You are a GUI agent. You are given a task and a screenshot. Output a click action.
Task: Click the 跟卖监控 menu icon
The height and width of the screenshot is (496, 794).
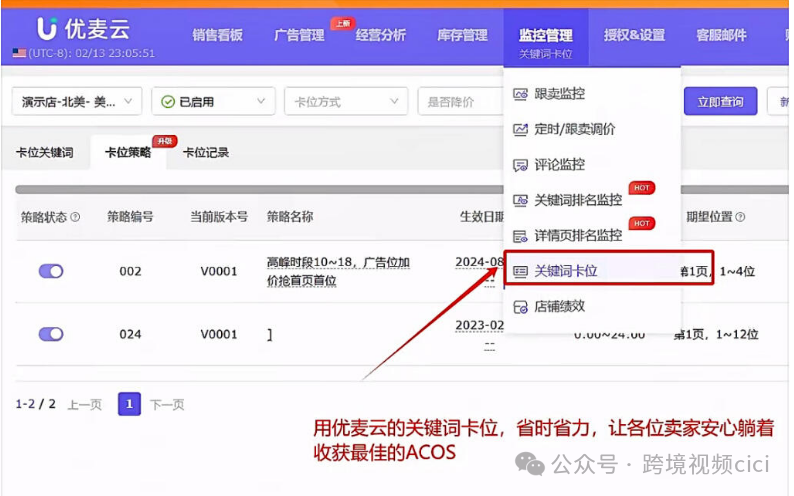(520, 94)
